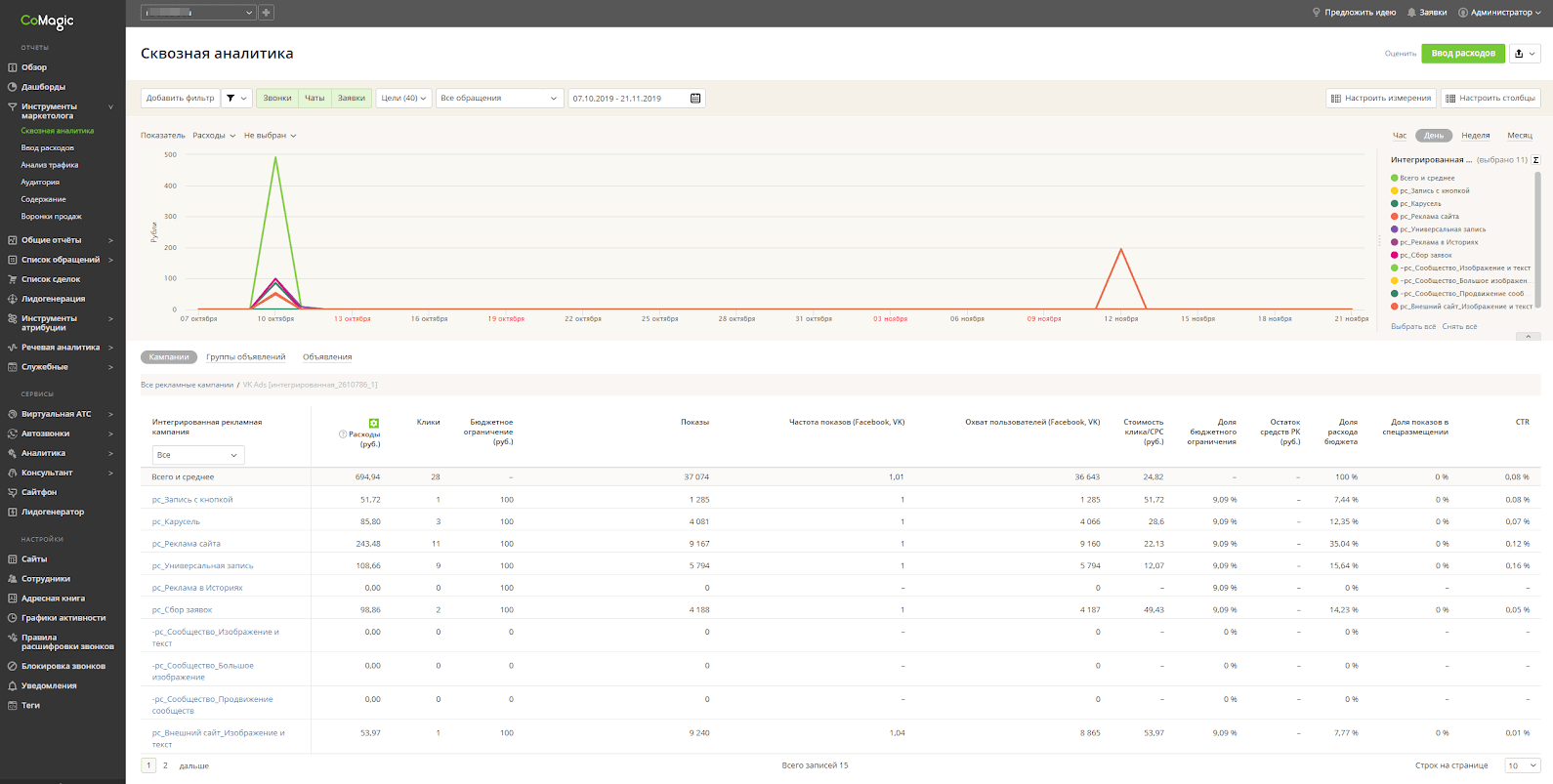Click Снять всё legend link
Viewport: 1553px width, 784px height.
coord(1459,327)
